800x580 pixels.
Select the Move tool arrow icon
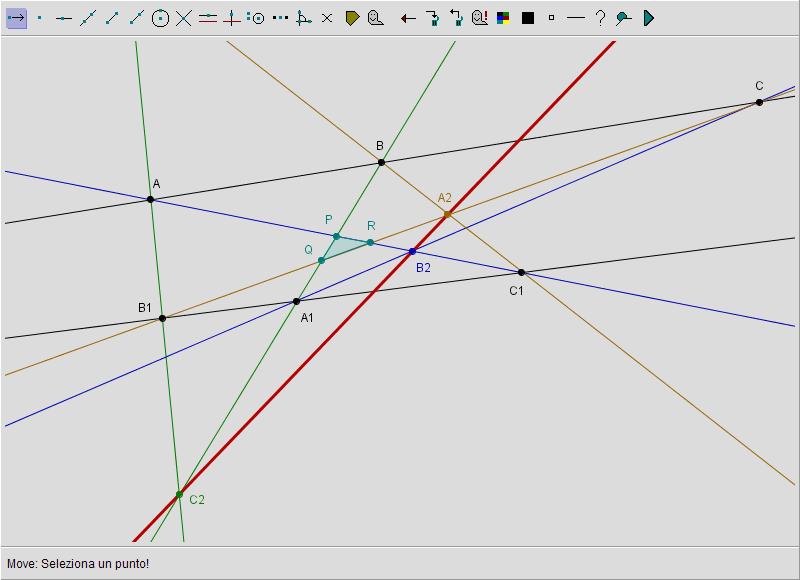click(x=16, y=18)
